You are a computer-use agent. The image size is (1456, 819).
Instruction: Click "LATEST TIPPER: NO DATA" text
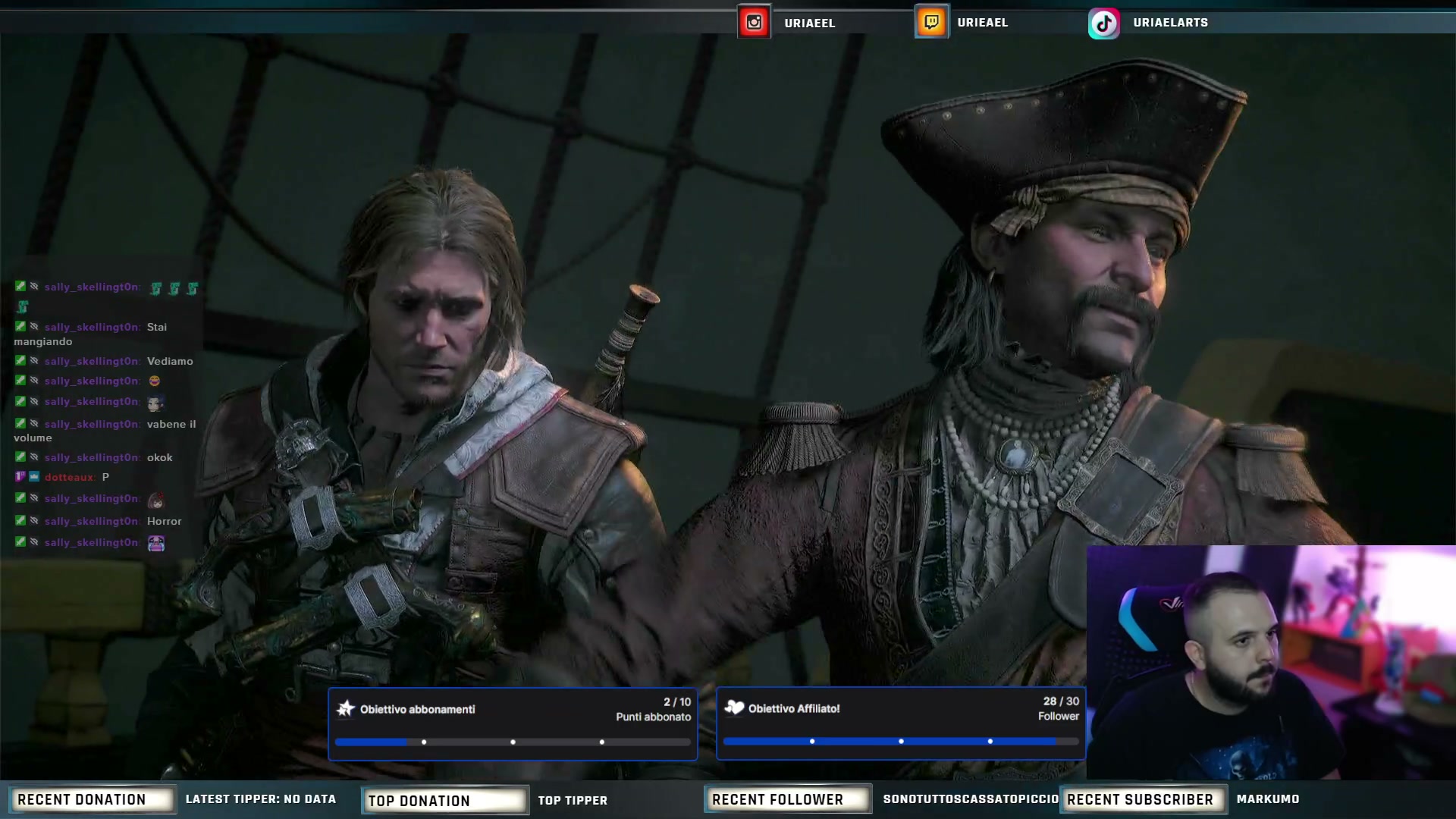click(x=261, y=799)
